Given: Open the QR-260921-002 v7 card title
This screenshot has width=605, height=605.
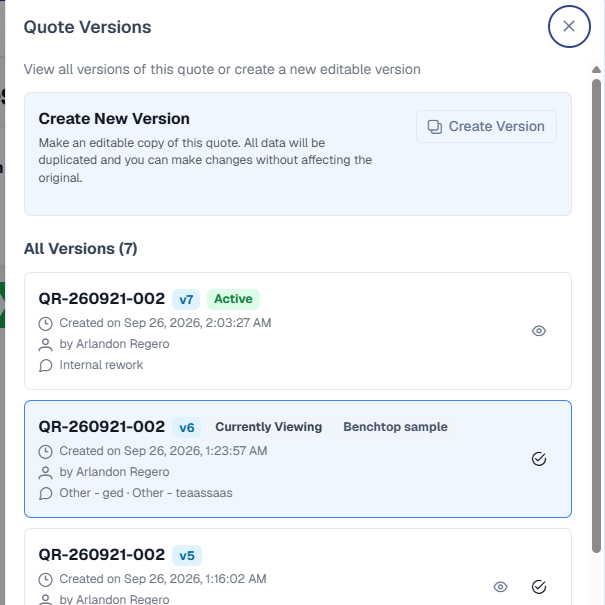Looking at the screenshot, I should [101, 299].
